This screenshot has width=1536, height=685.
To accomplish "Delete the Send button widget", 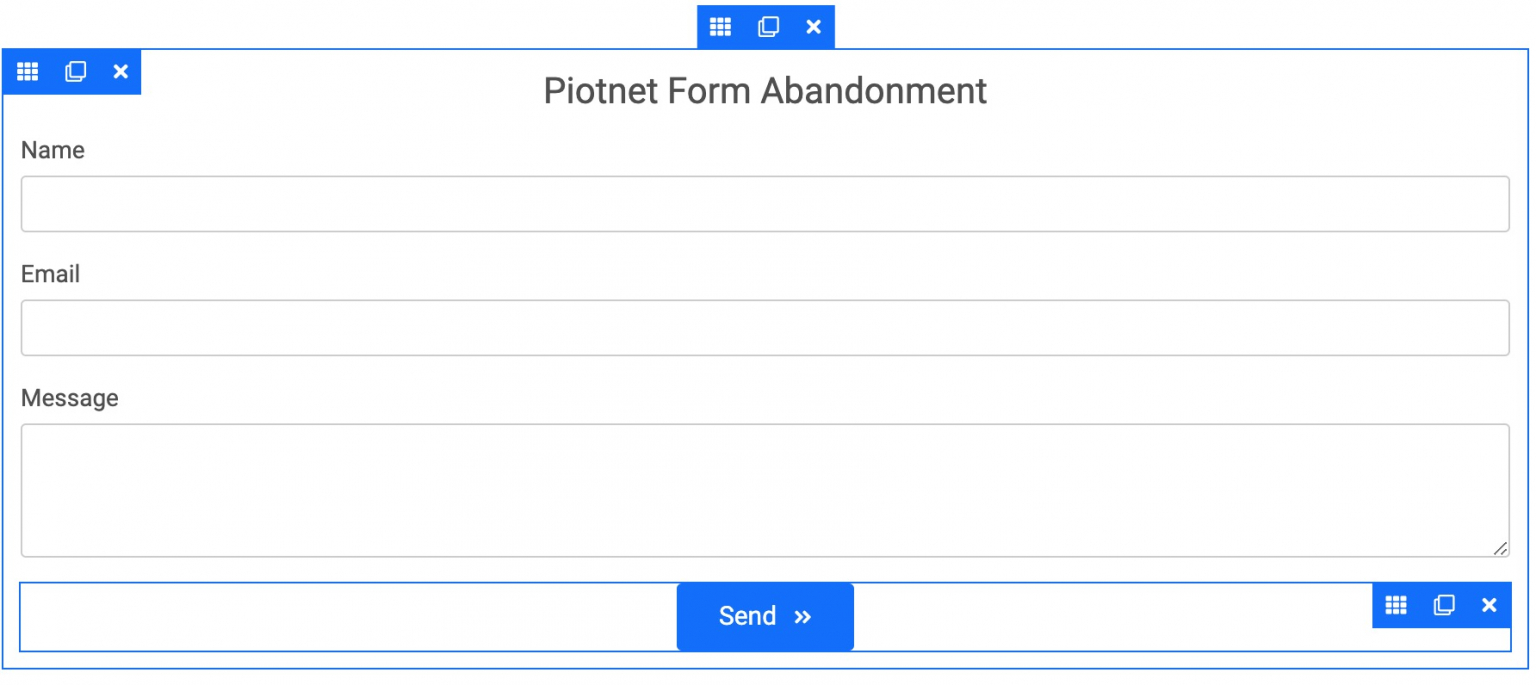I will [x=1489, y=605].
